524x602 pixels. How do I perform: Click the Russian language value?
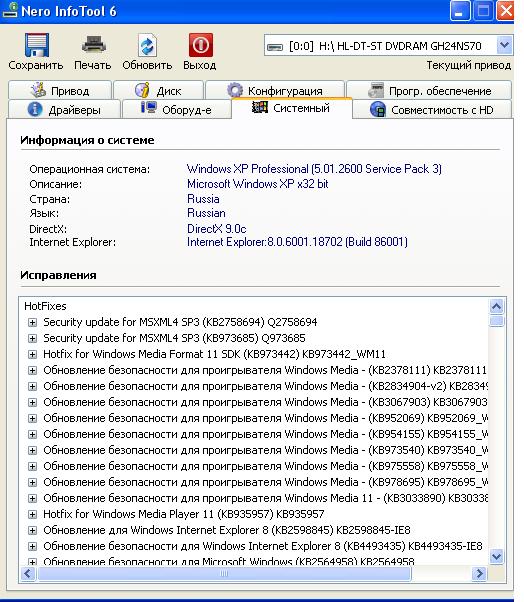coord(206,213)
